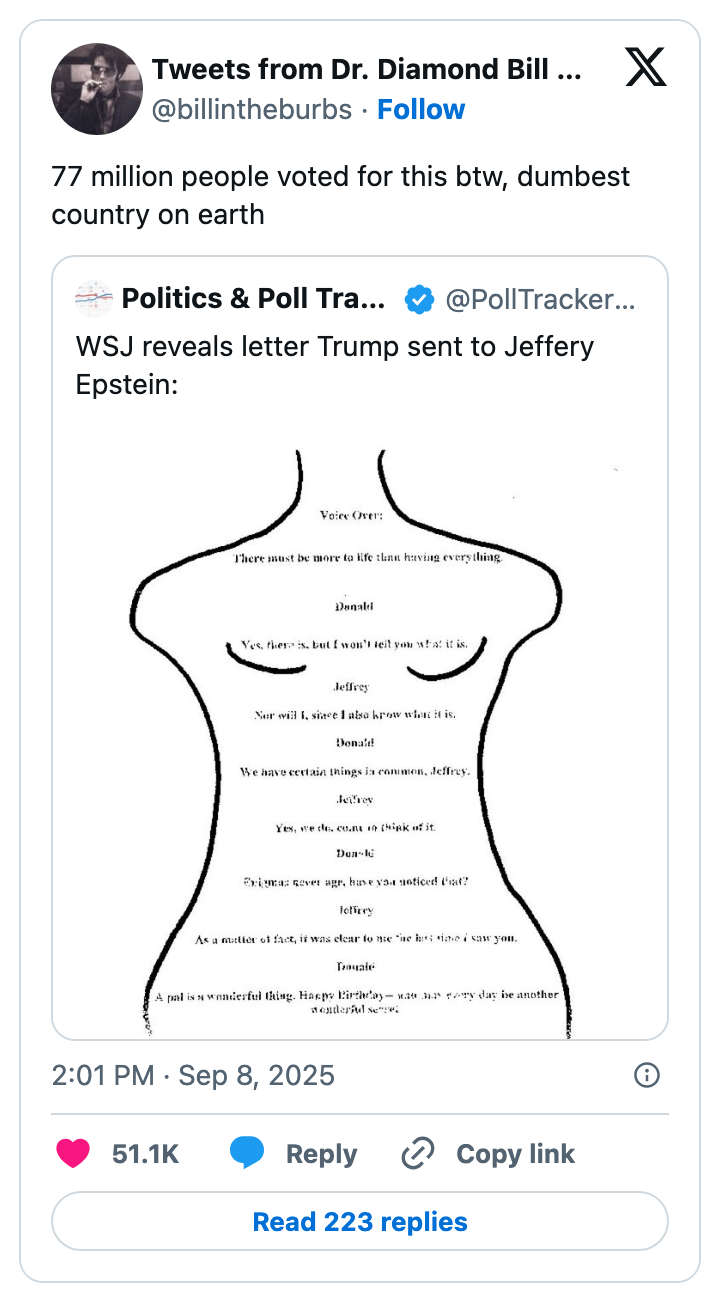Select the Read 223 replies button
The width and height of the screenshot is (724, 1302).
(x=361, y=1221)
